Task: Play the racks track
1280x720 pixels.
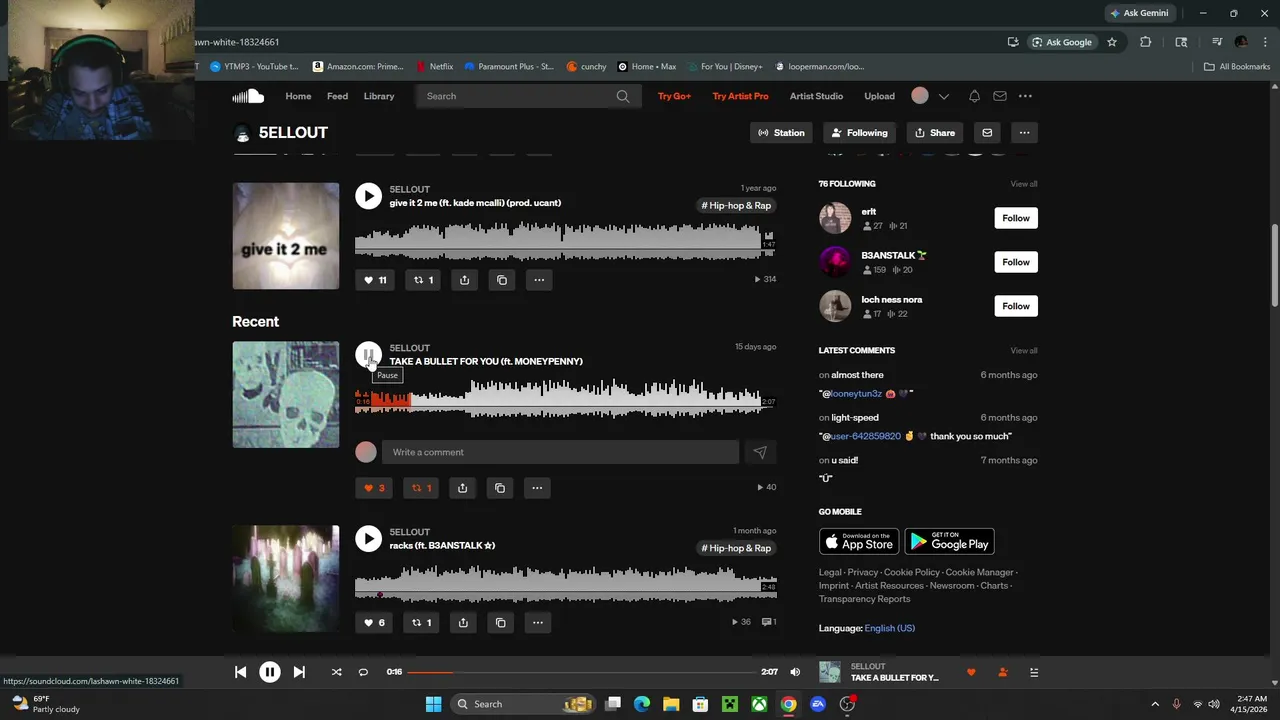Action: pyautogui.click(x=368, y=539)
